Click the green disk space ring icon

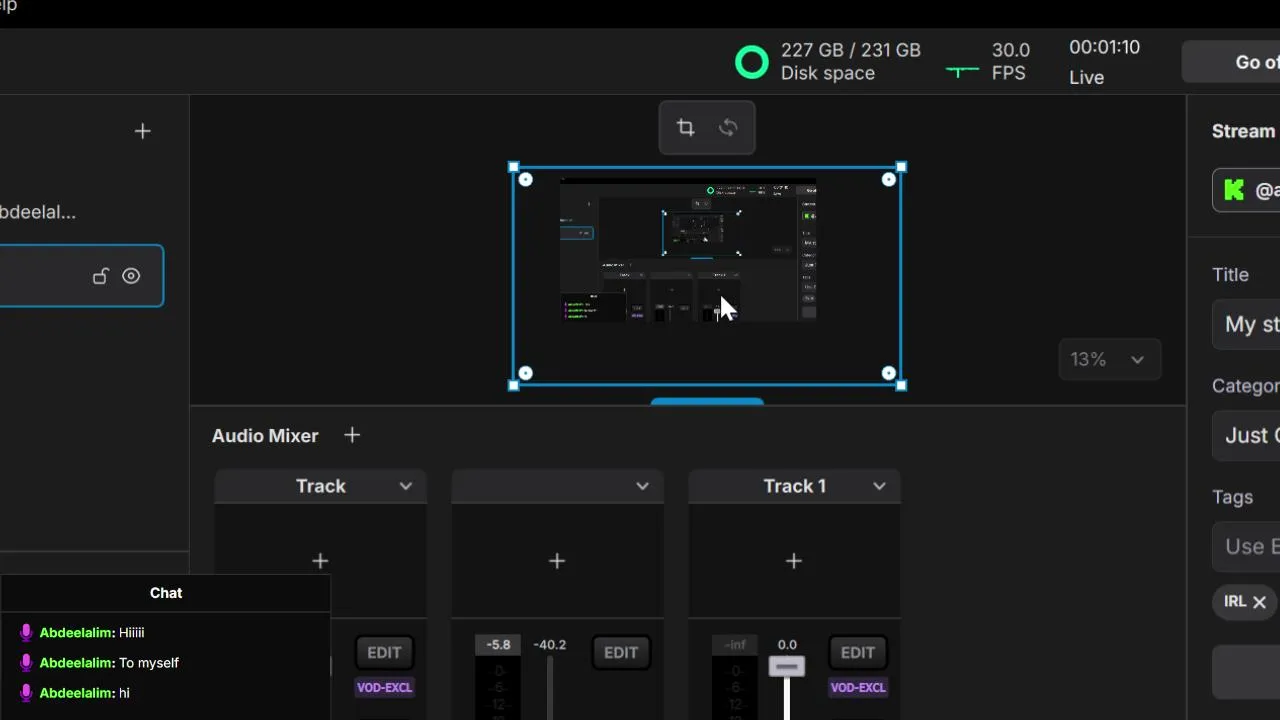pyautogui.click(x=752, y=62)
